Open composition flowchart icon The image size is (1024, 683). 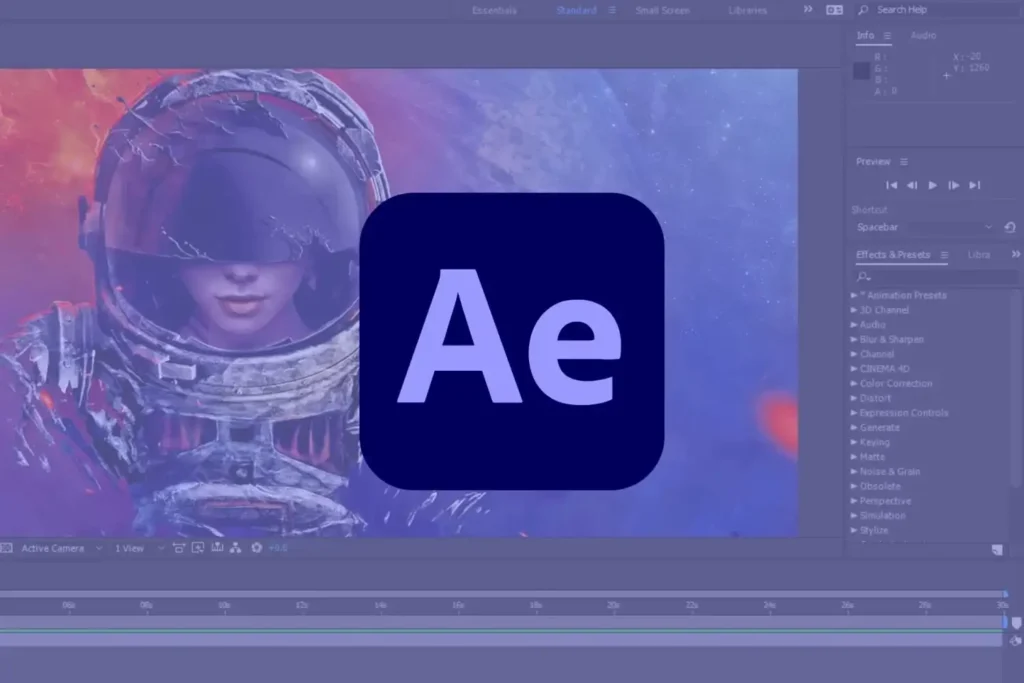click(236, 548)
